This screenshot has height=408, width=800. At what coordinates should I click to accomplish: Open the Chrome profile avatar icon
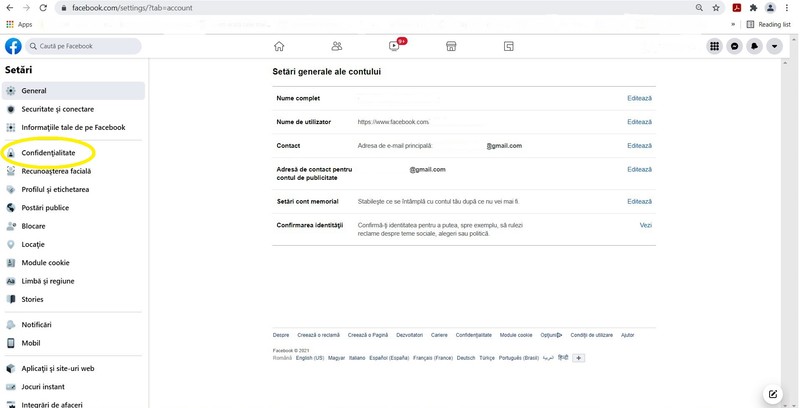click(x=770, y=8)
